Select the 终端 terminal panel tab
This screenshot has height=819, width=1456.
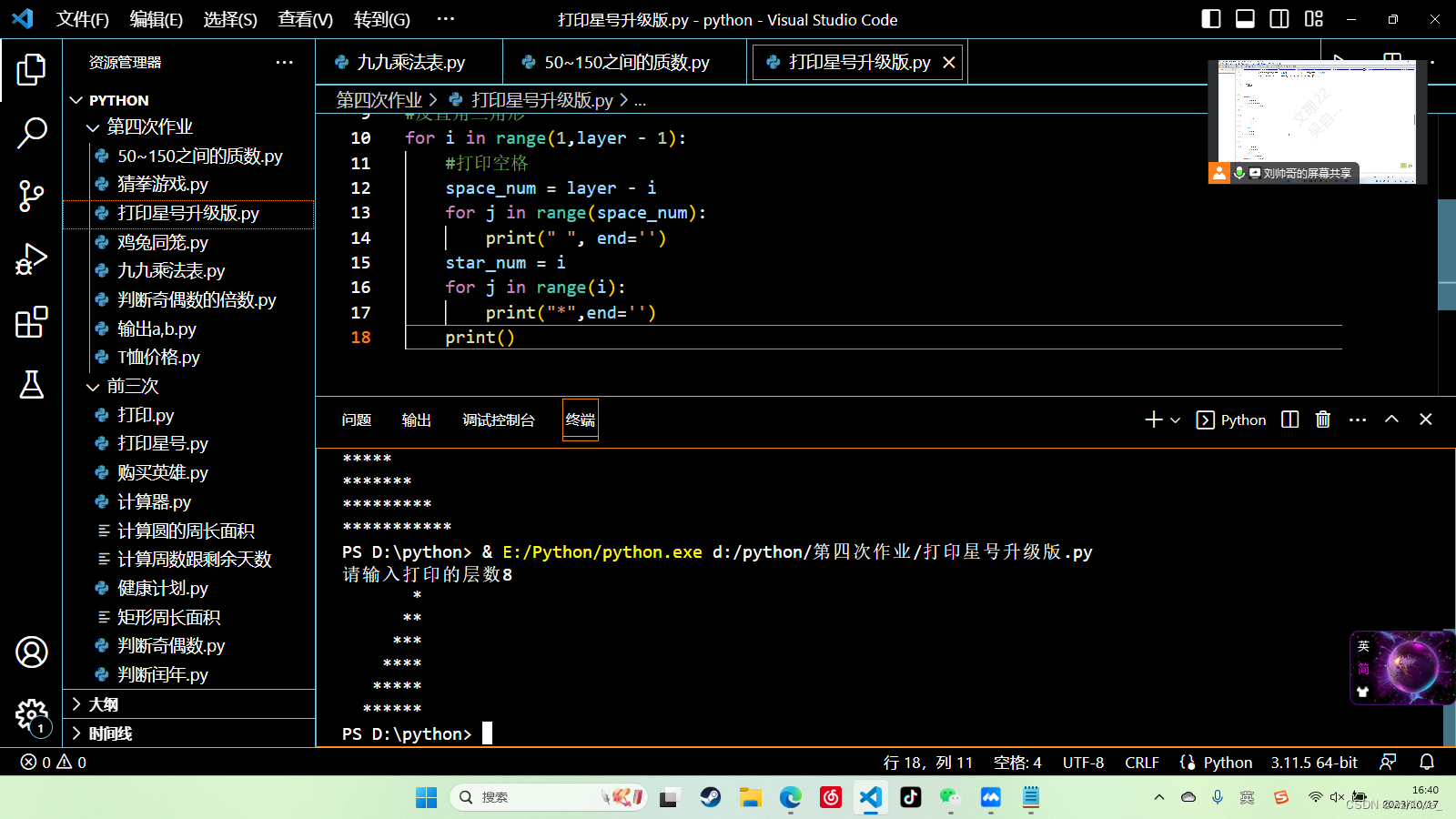581,420
